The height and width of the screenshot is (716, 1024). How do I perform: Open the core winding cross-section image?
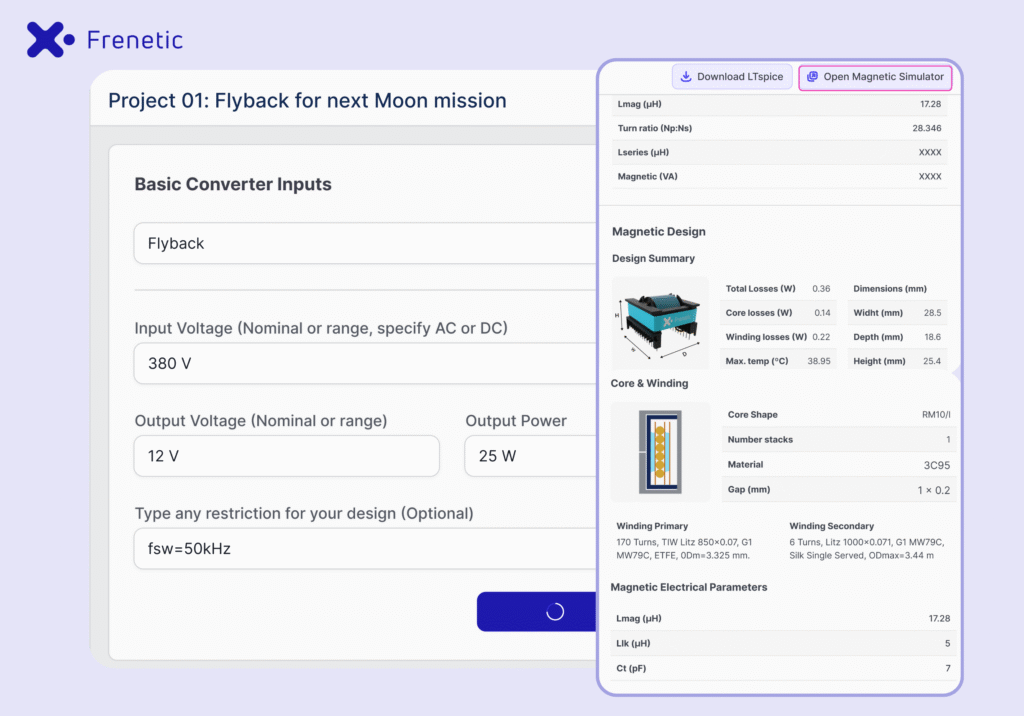tap(660, 452)
